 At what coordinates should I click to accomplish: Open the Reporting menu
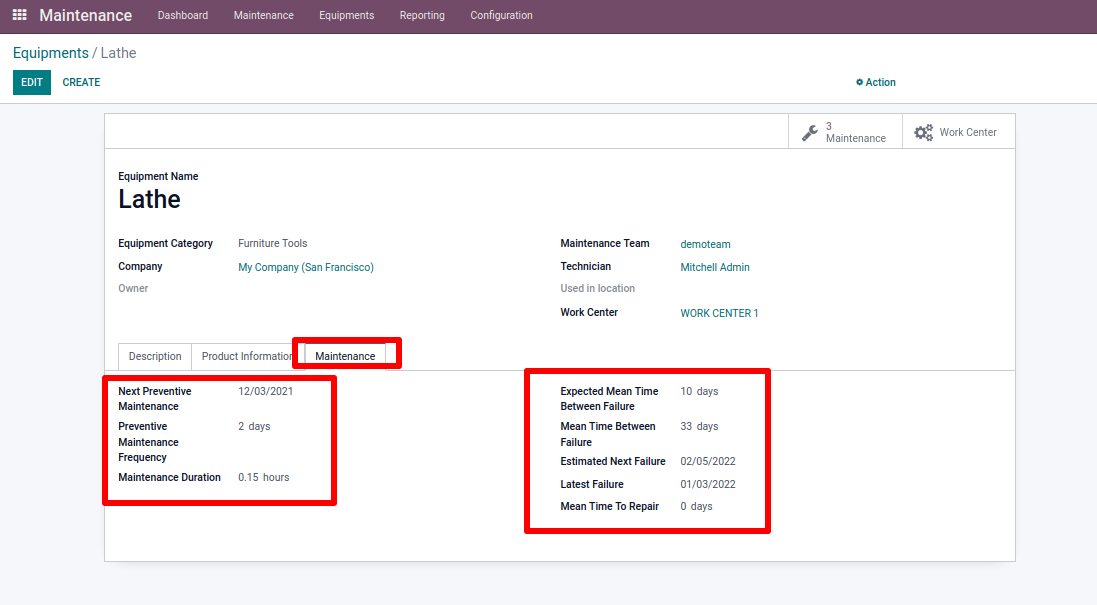(422, 15)
